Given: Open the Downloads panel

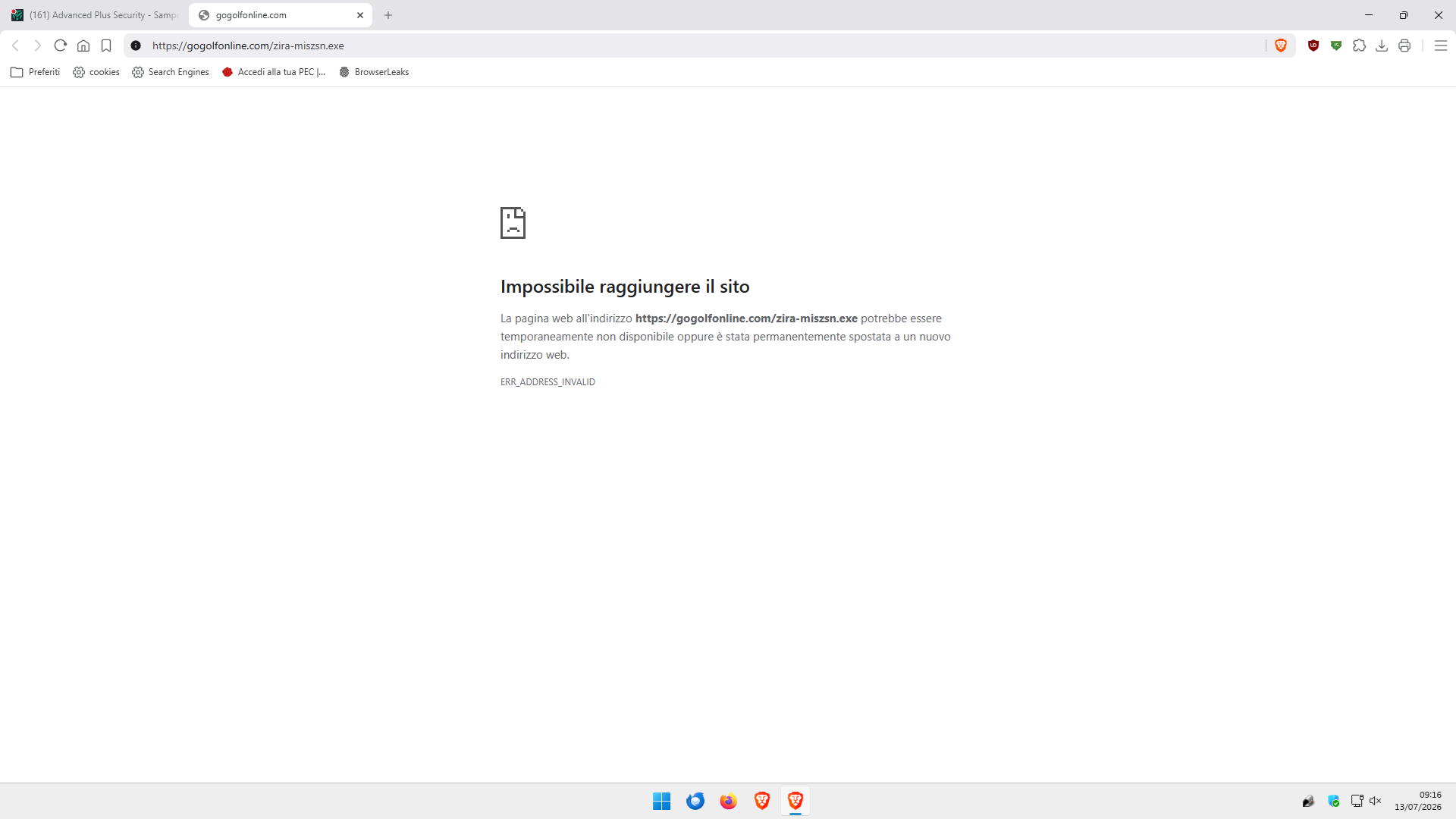Looking at the screenshot, I should [x=1382, y=45].
